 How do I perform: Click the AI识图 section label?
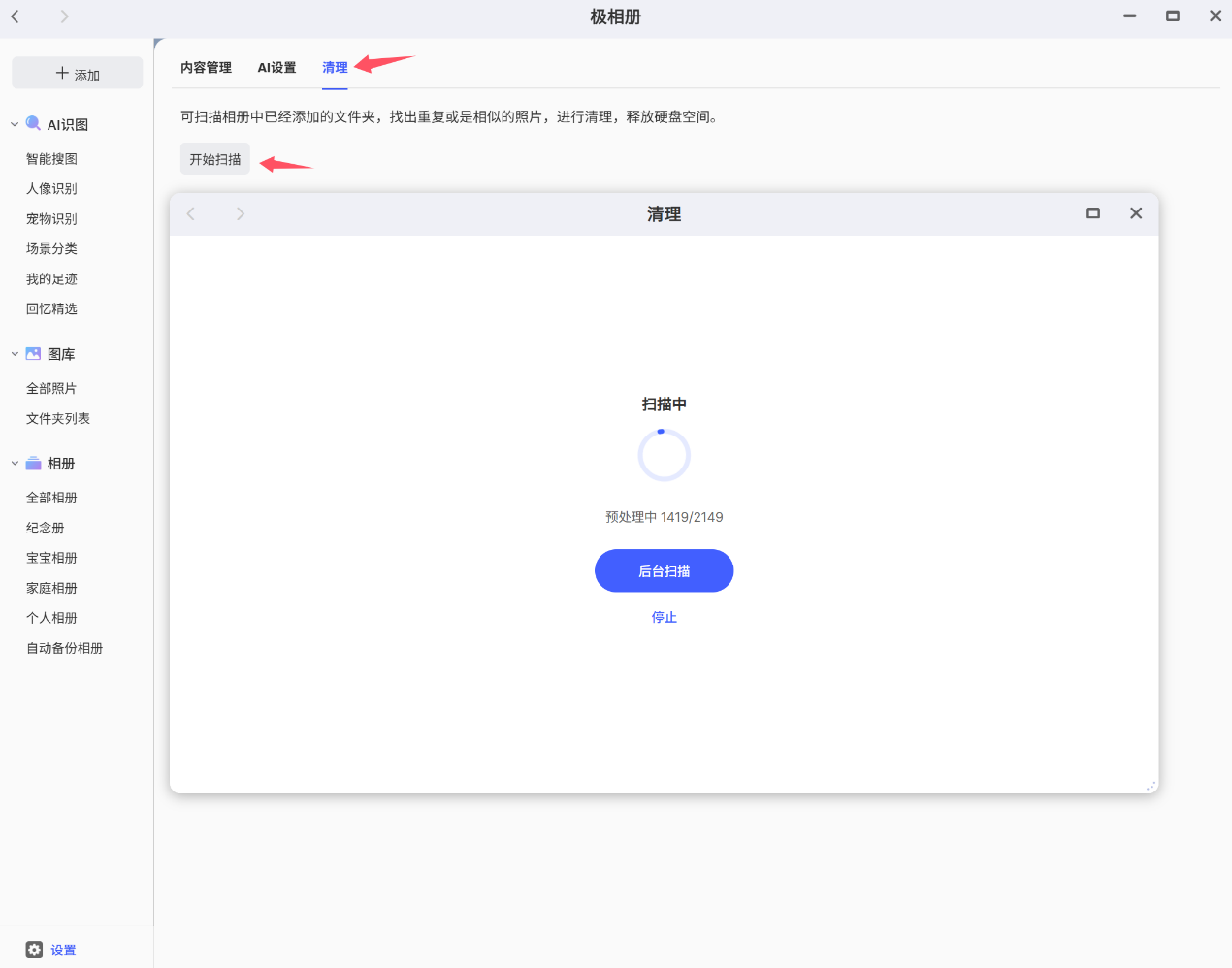(x=68, y=125)
